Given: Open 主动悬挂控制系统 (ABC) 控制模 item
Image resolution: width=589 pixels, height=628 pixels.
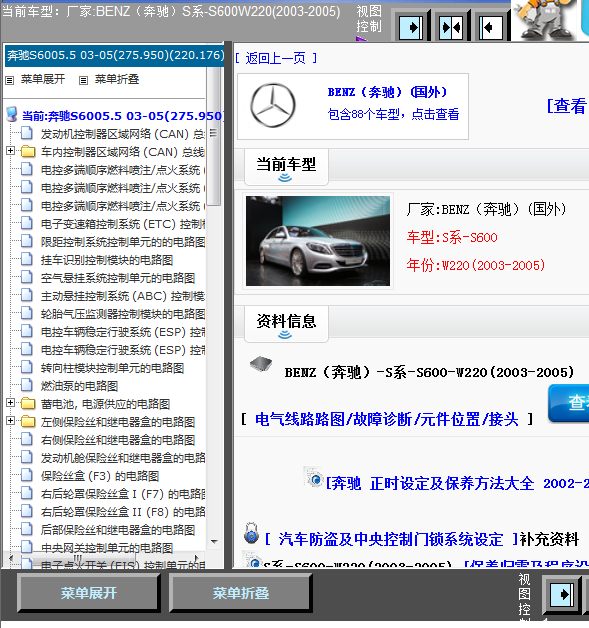Looking at the screenshot, I should (x=123, y=296).
